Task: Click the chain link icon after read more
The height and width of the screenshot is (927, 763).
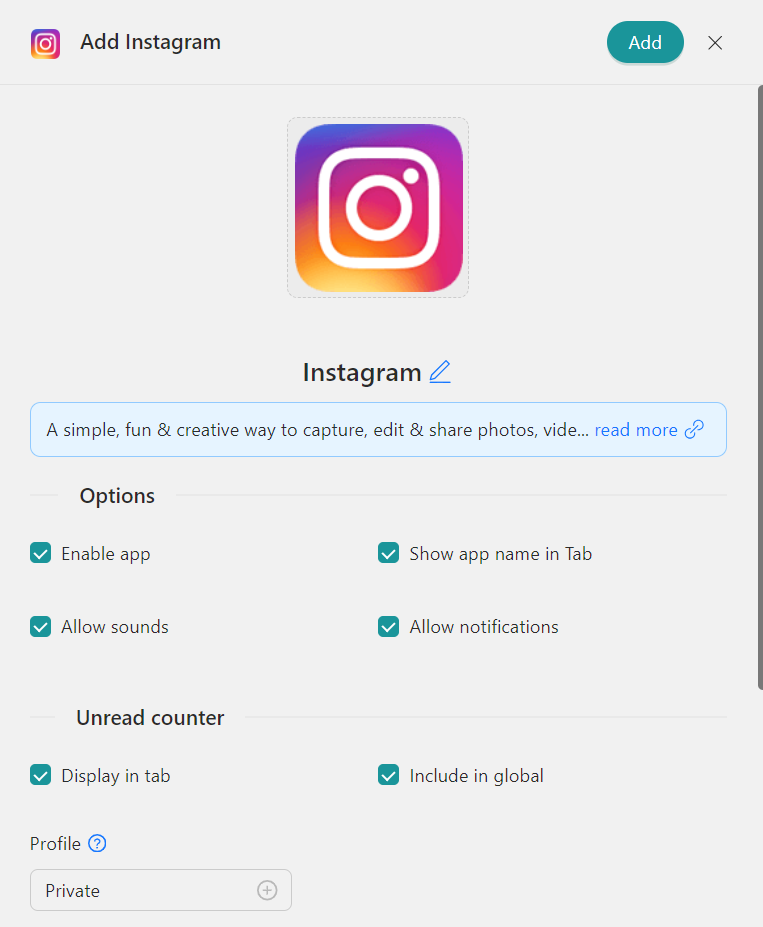Action: (x=694, y=430)
